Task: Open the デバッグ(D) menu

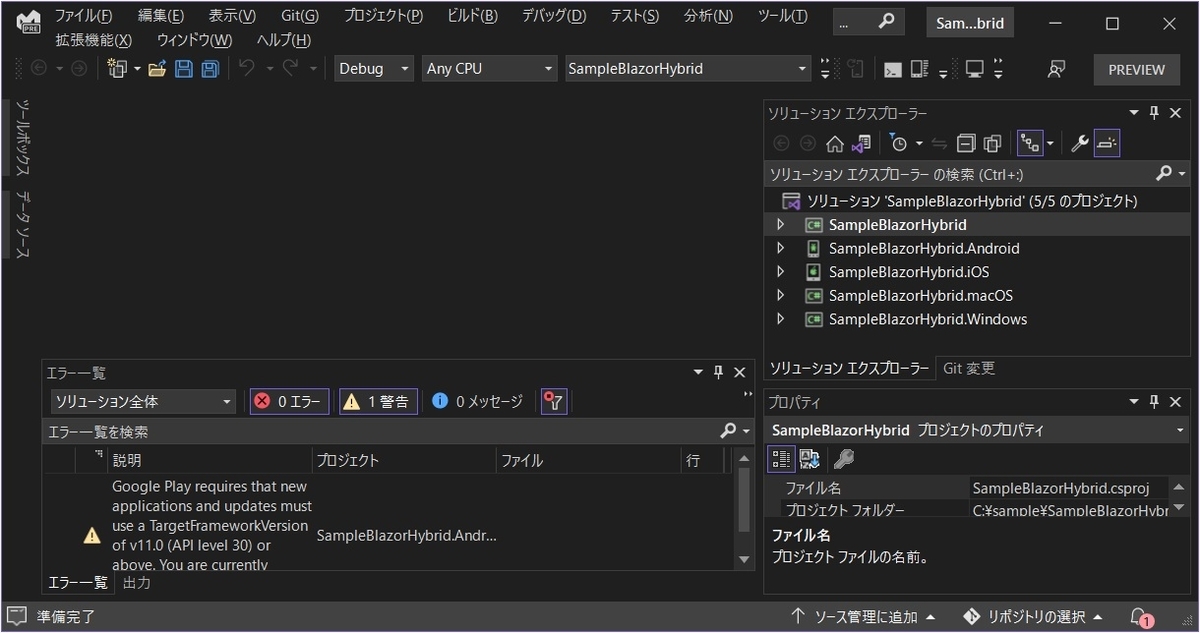Action: 554,16
